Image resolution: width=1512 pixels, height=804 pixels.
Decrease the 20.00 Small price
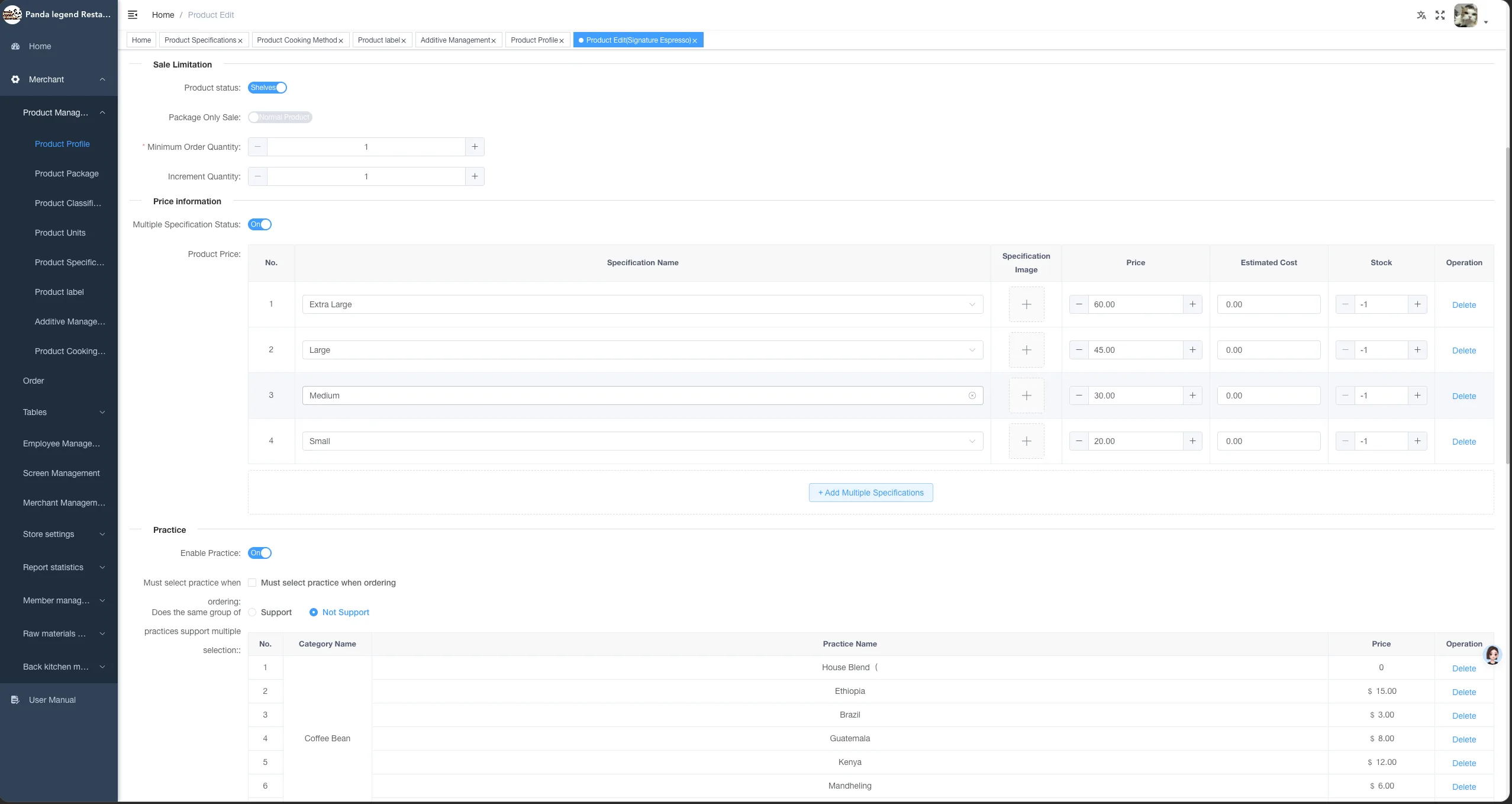pos(1079,441)
